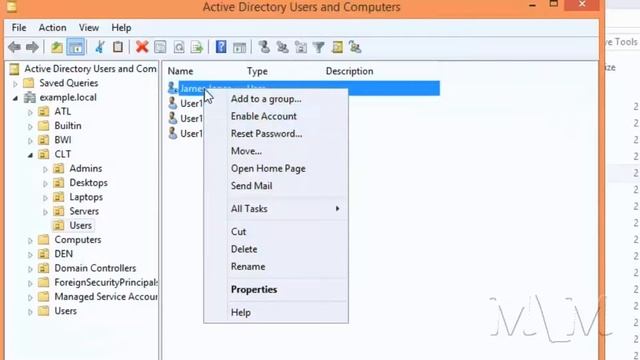Open the View menu

89,28
